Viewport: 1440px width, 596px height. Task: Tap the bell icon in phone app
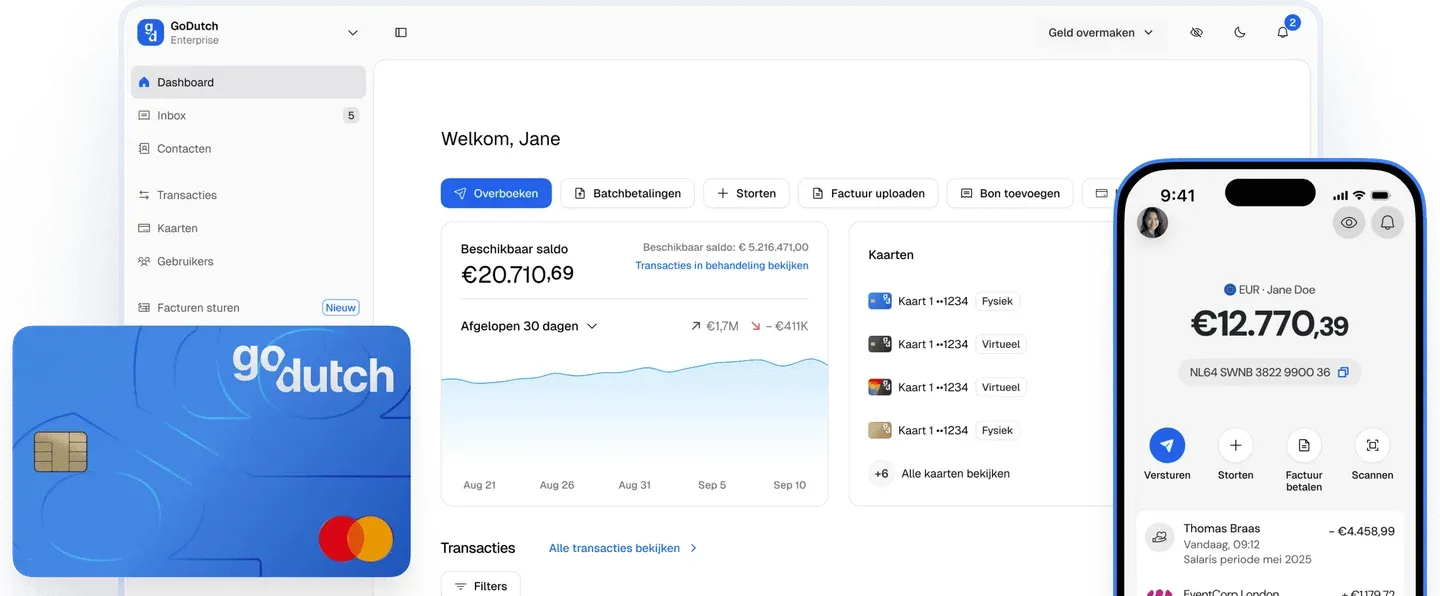[1388, 222]
